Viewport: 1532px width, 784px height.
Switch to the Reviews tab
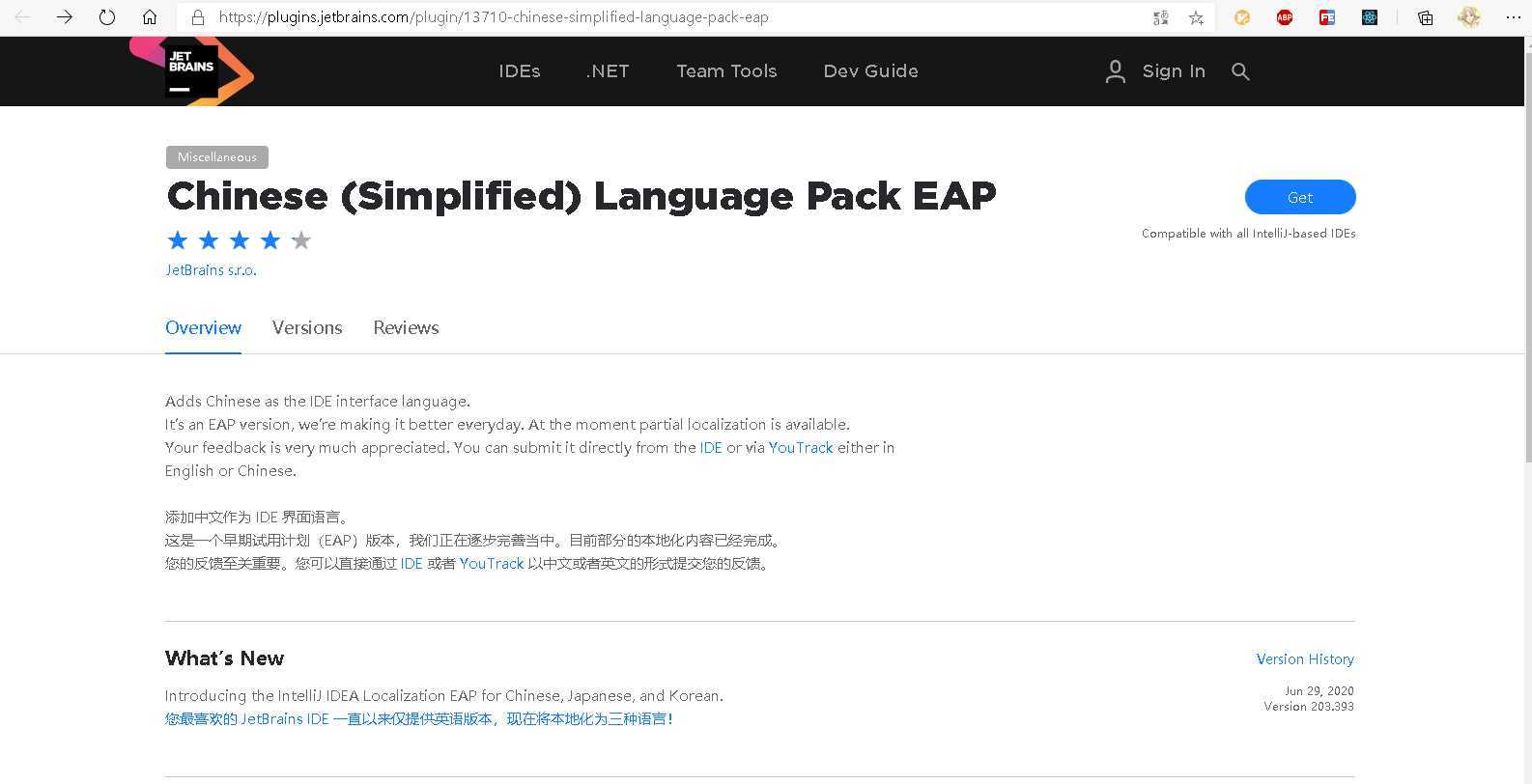406,327
